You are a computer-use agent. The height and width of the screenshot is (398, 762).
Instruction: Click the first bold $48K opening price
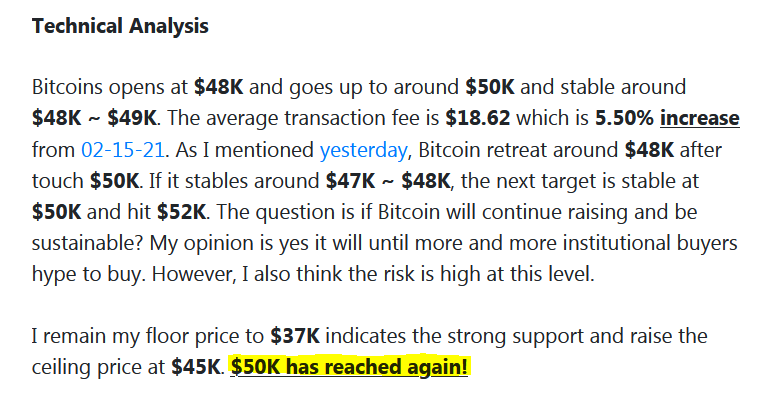tap(218, 87)
